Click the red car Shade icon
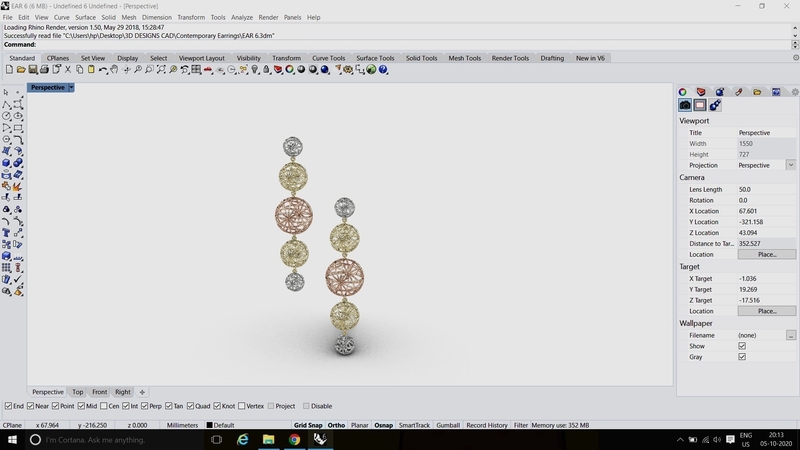 click(x=208, y=69)
